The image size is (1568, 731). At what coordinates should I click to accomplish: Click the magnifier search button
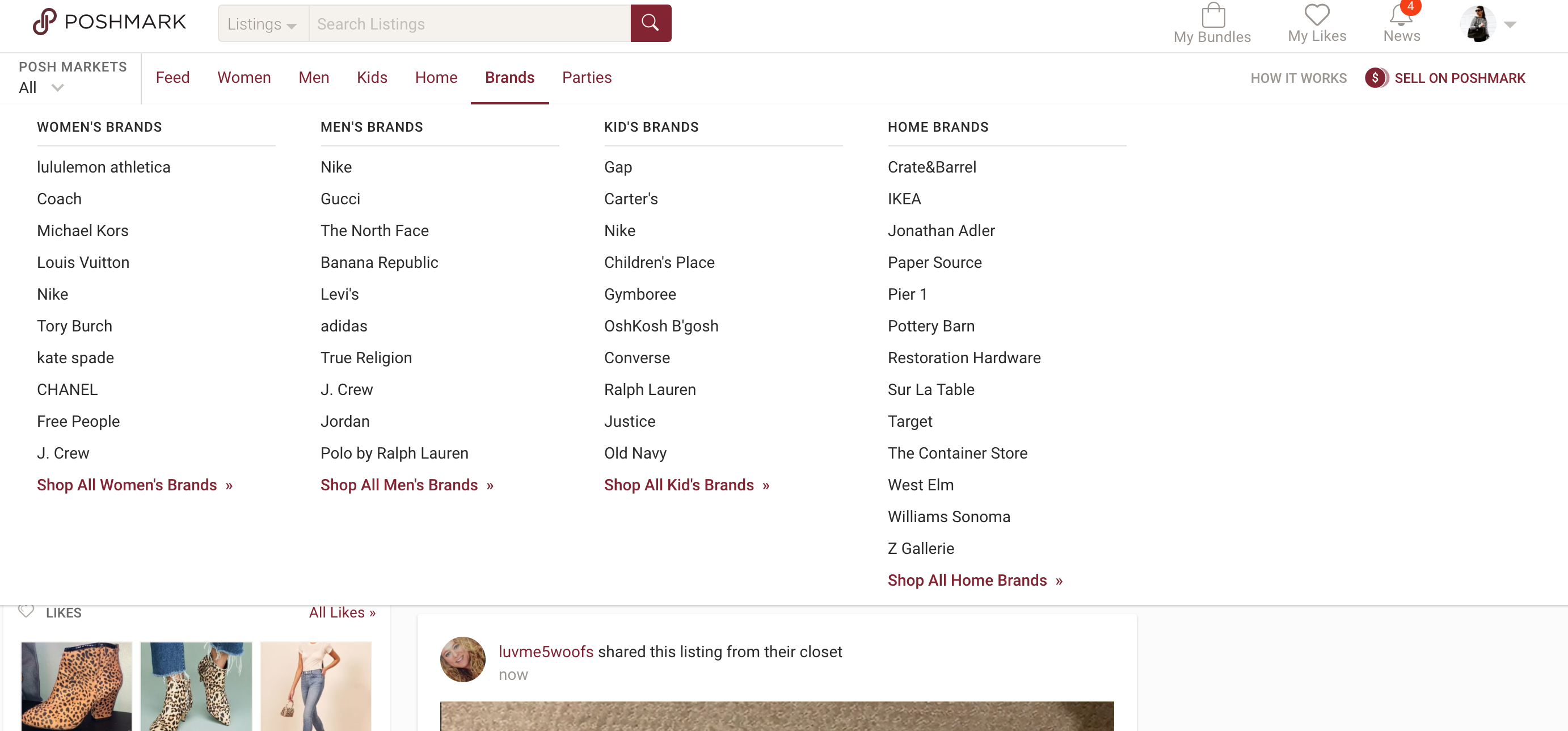(x=651, y=23)
